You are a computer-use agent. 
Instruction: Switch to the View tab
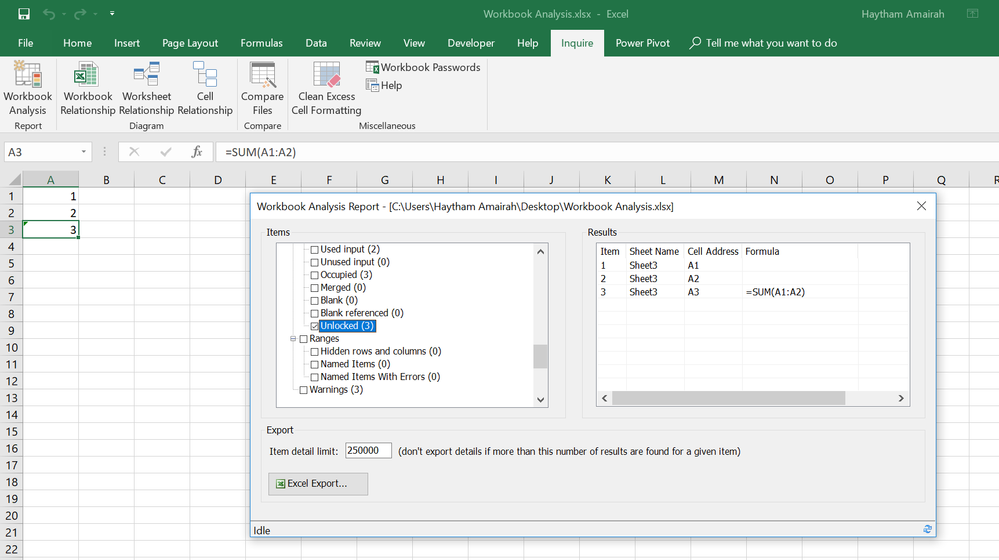tap(413, 43)
